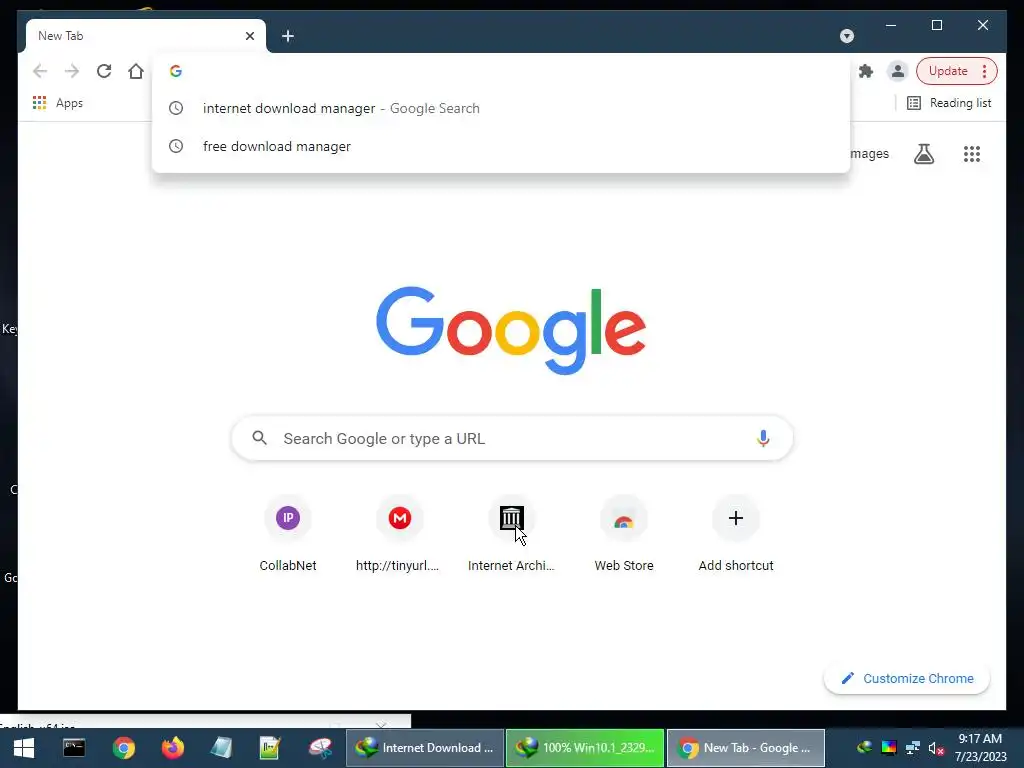Reload the current page
The height and width of the screenshot is (768, 1024).
104,71
